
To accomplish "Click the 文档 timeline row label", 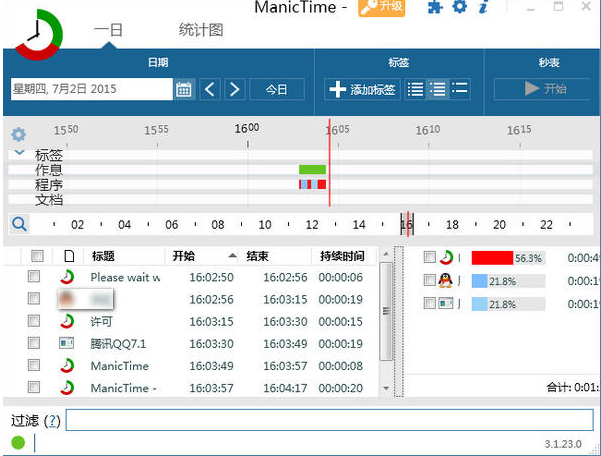I will 49,200.
